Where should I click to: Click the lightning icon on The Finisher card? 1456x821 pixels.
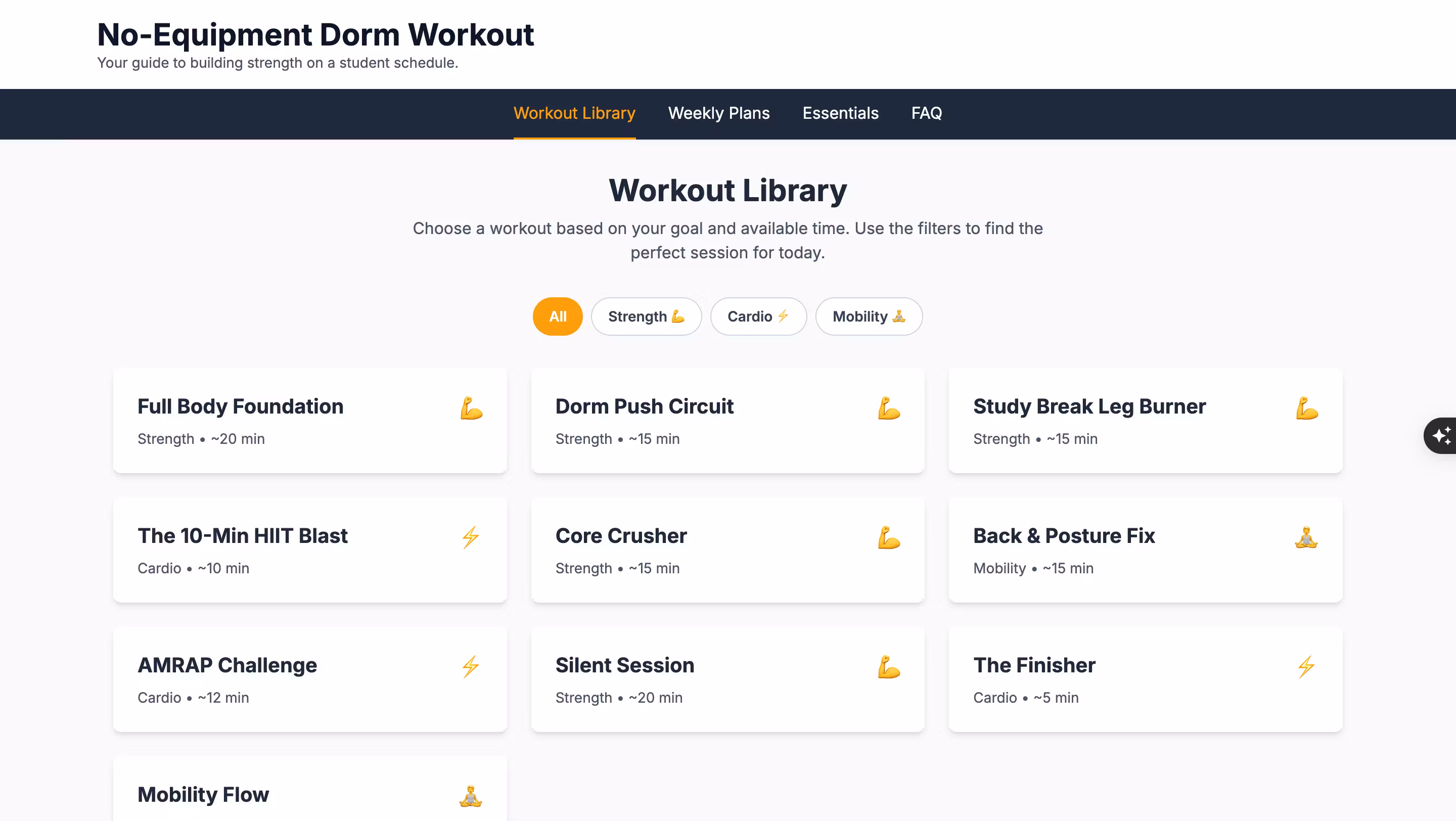pos(1306,667)
